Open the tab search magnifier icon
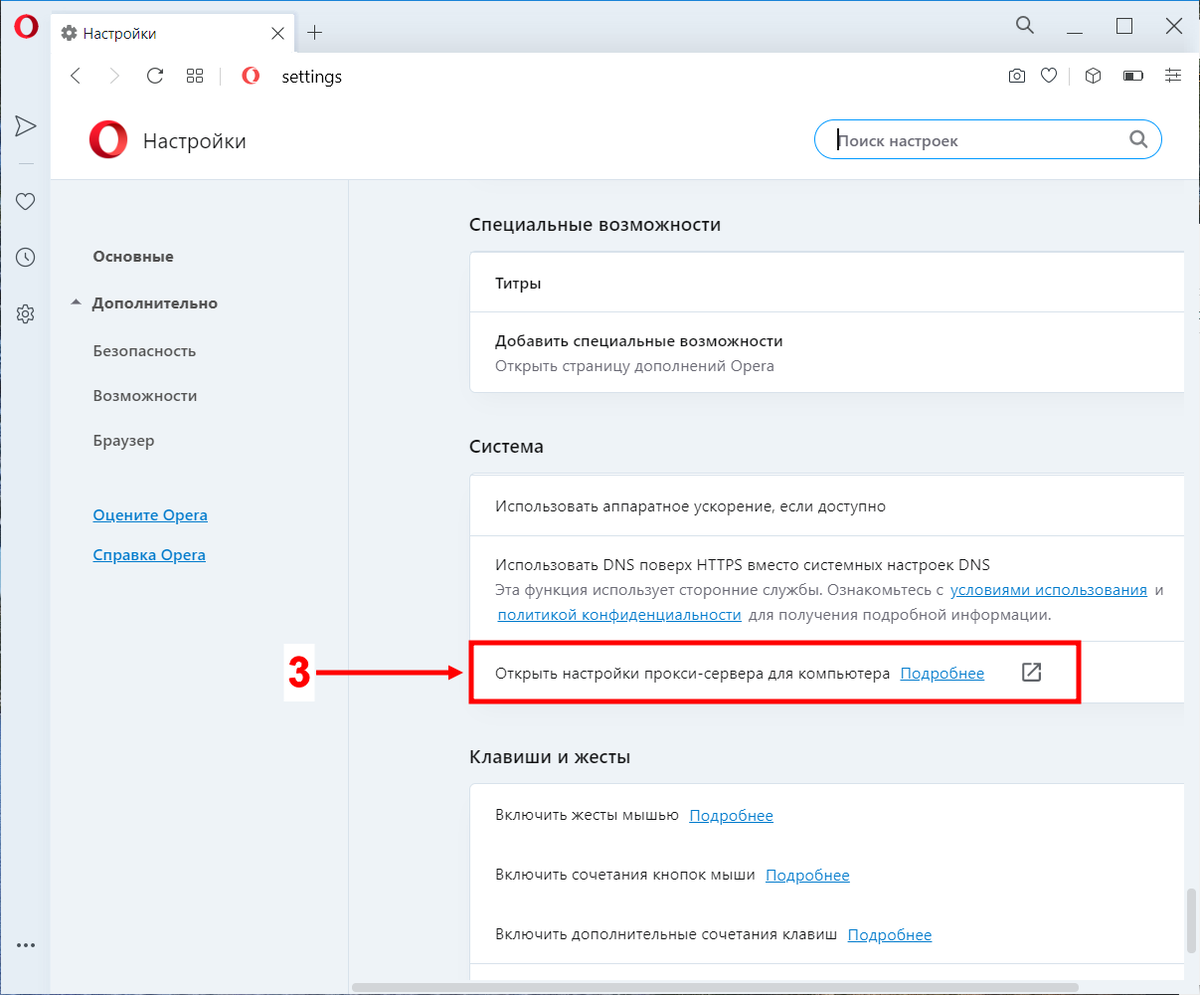Screen dimensions: 1200x995 coord(1024,26)
